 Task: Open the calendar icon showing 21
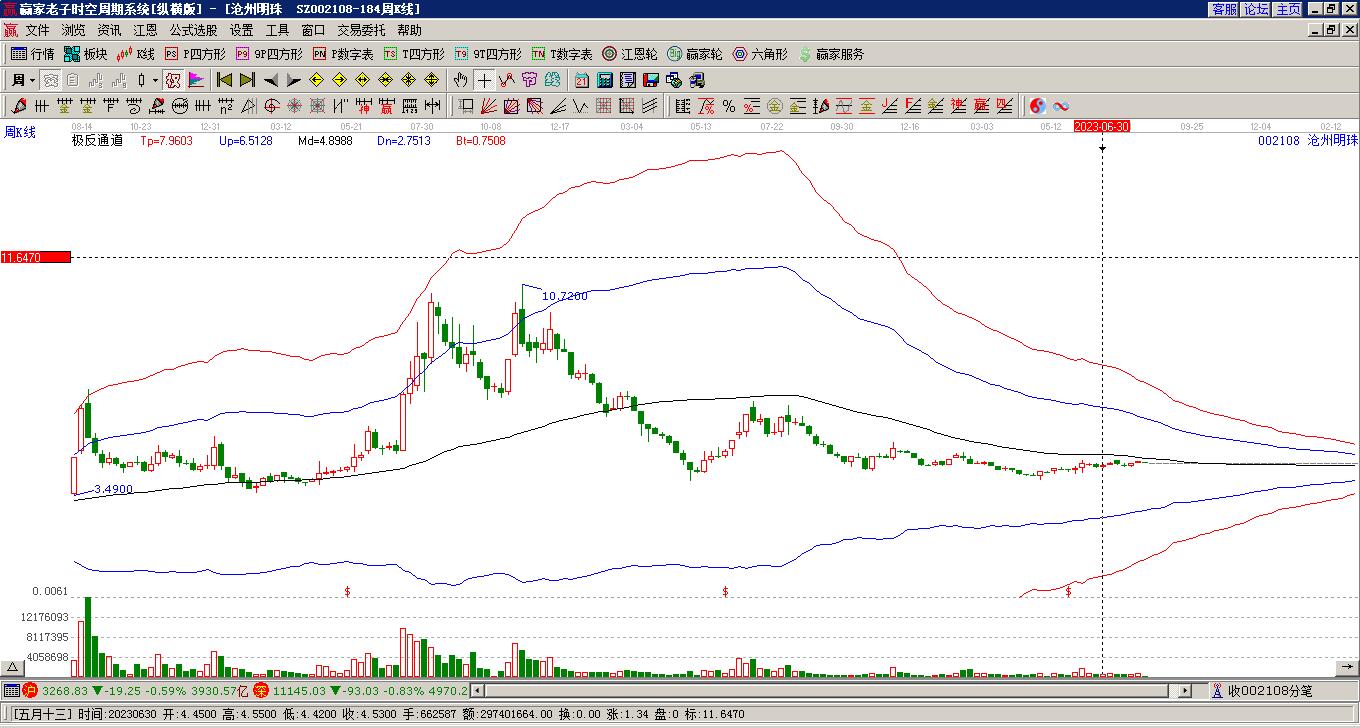pyautogui.click(x=581, y=80)
